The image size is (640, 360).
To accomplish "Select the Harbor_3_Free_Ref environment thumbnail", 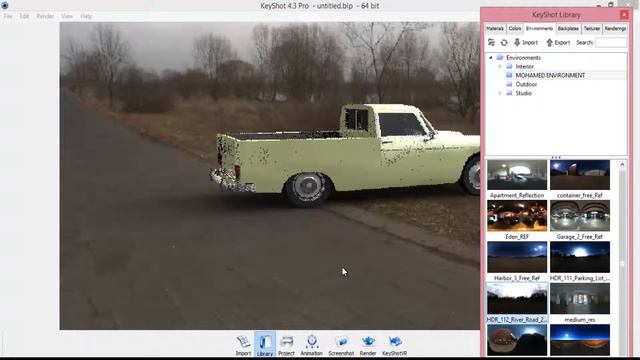I will click(517, 257).
